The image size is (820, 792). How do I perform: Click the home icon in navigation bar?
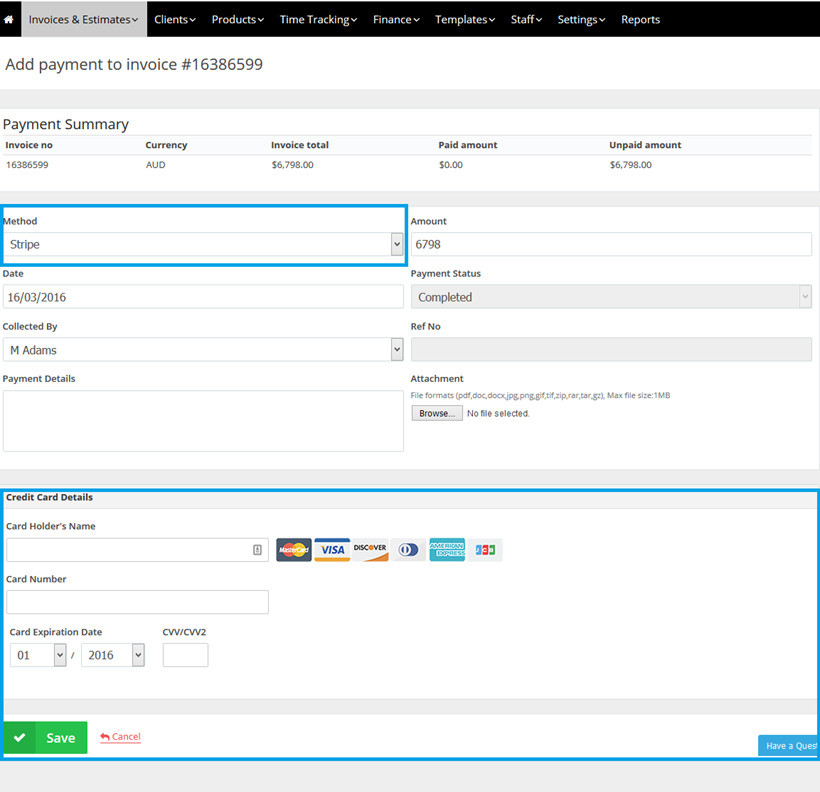coord(9,19)
